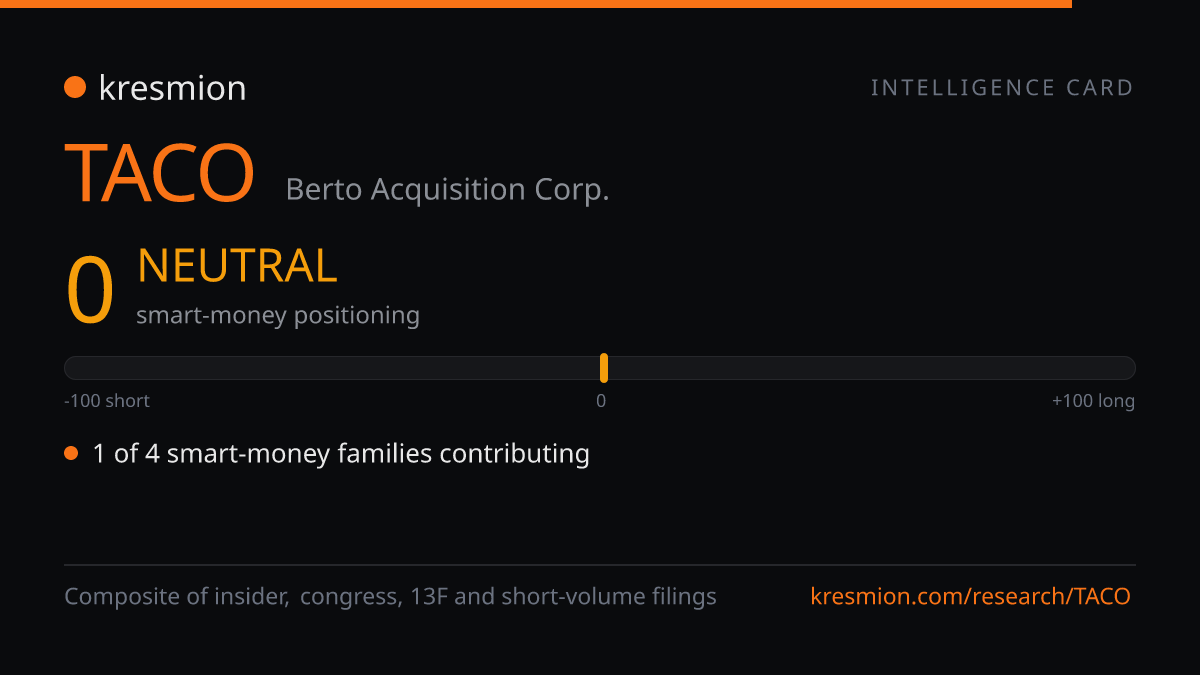Click the TACO ticker symbol
This screenshot has height=675, width=1200.
pyautogui.click(x=160, y=174)
